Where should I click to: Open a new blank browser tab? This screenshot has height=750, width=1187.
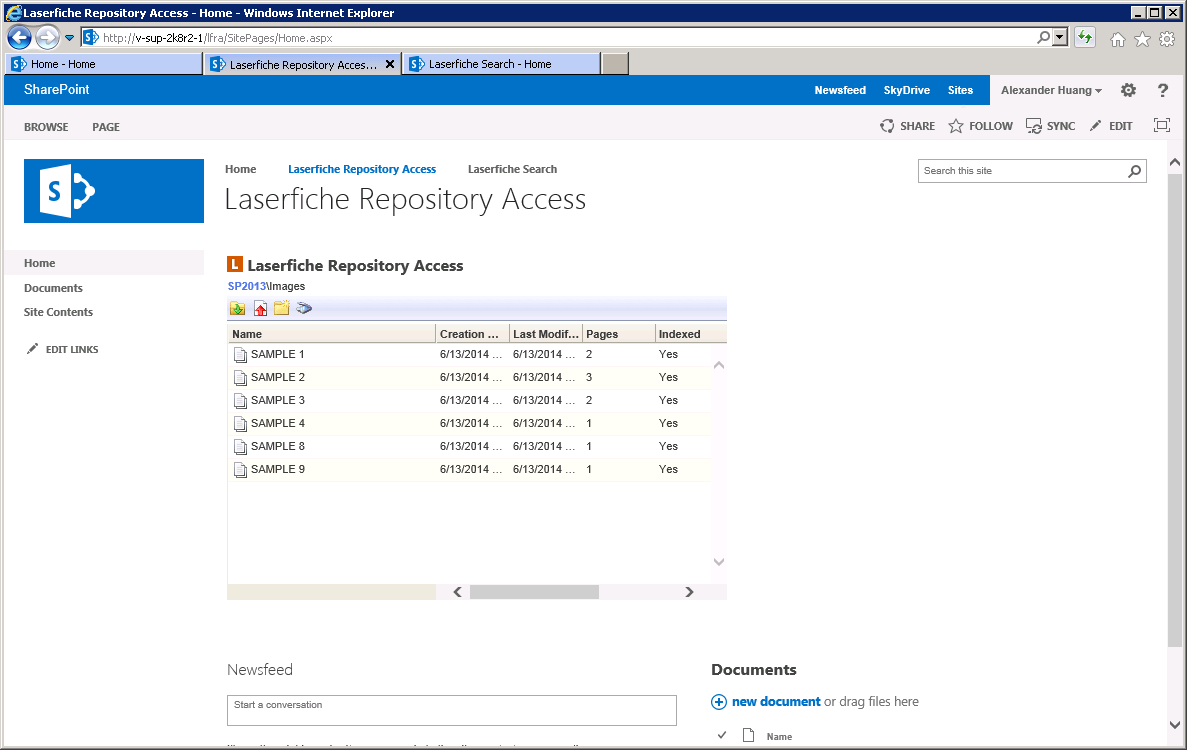[615, 64]
